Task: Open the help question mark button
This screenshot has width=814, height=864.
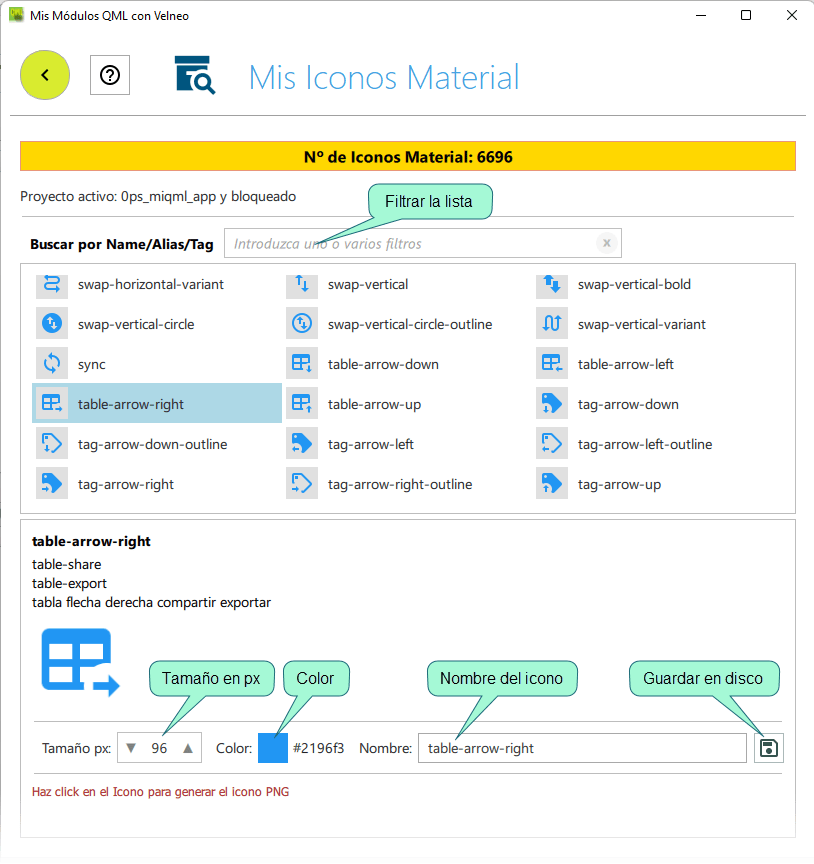Action: 110,75
